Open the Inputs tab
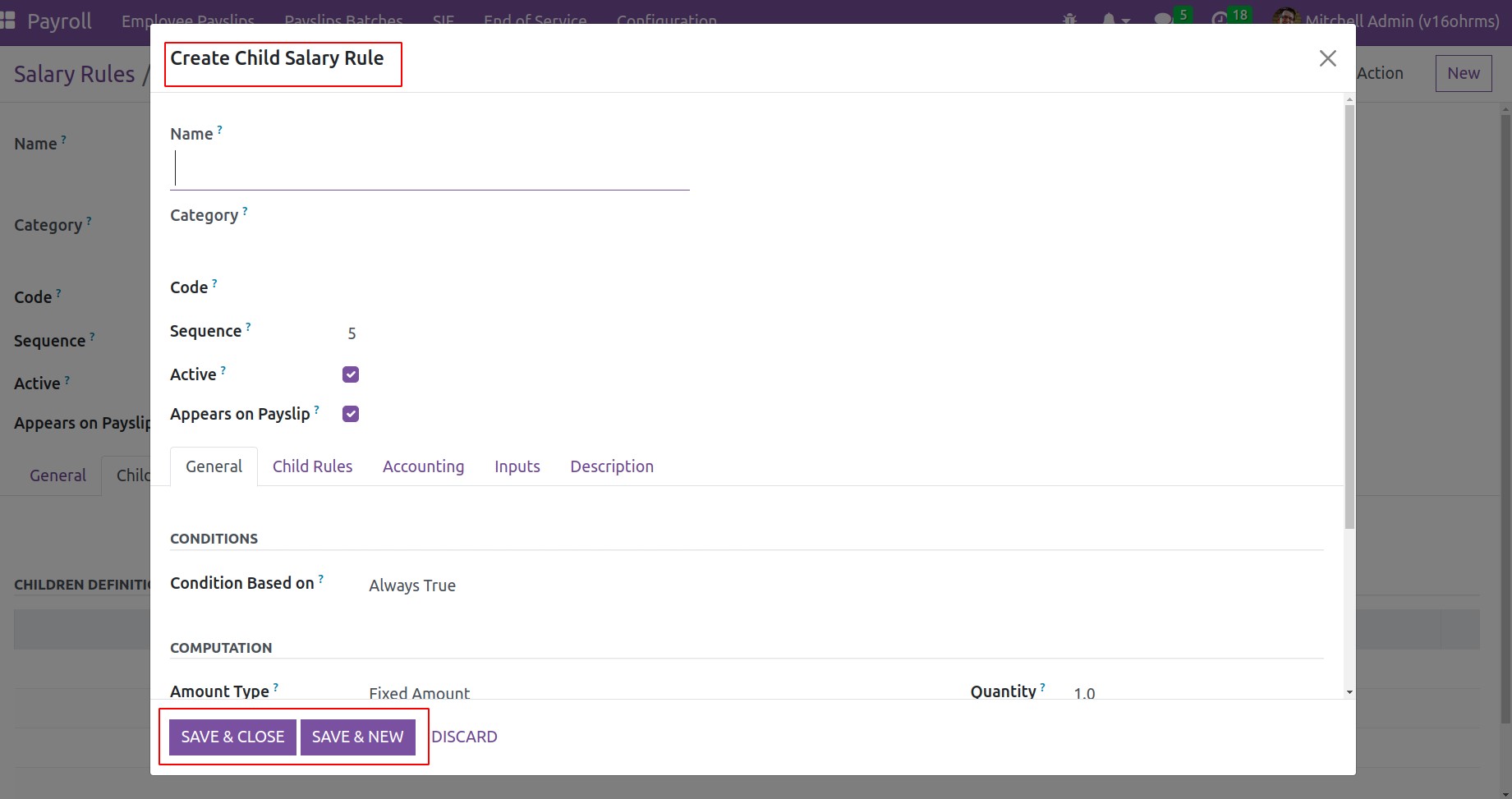 click(x=517, y=466)
